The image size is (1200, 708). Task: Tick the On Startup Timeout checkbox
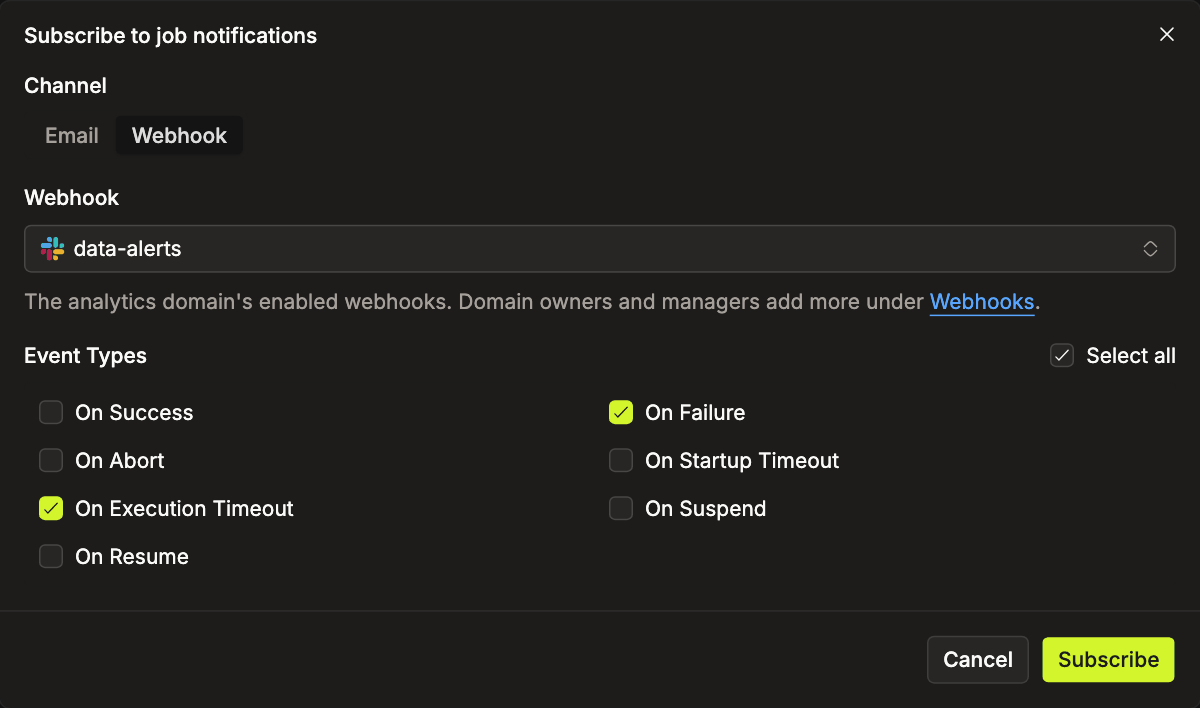click(x=621, y=460)
